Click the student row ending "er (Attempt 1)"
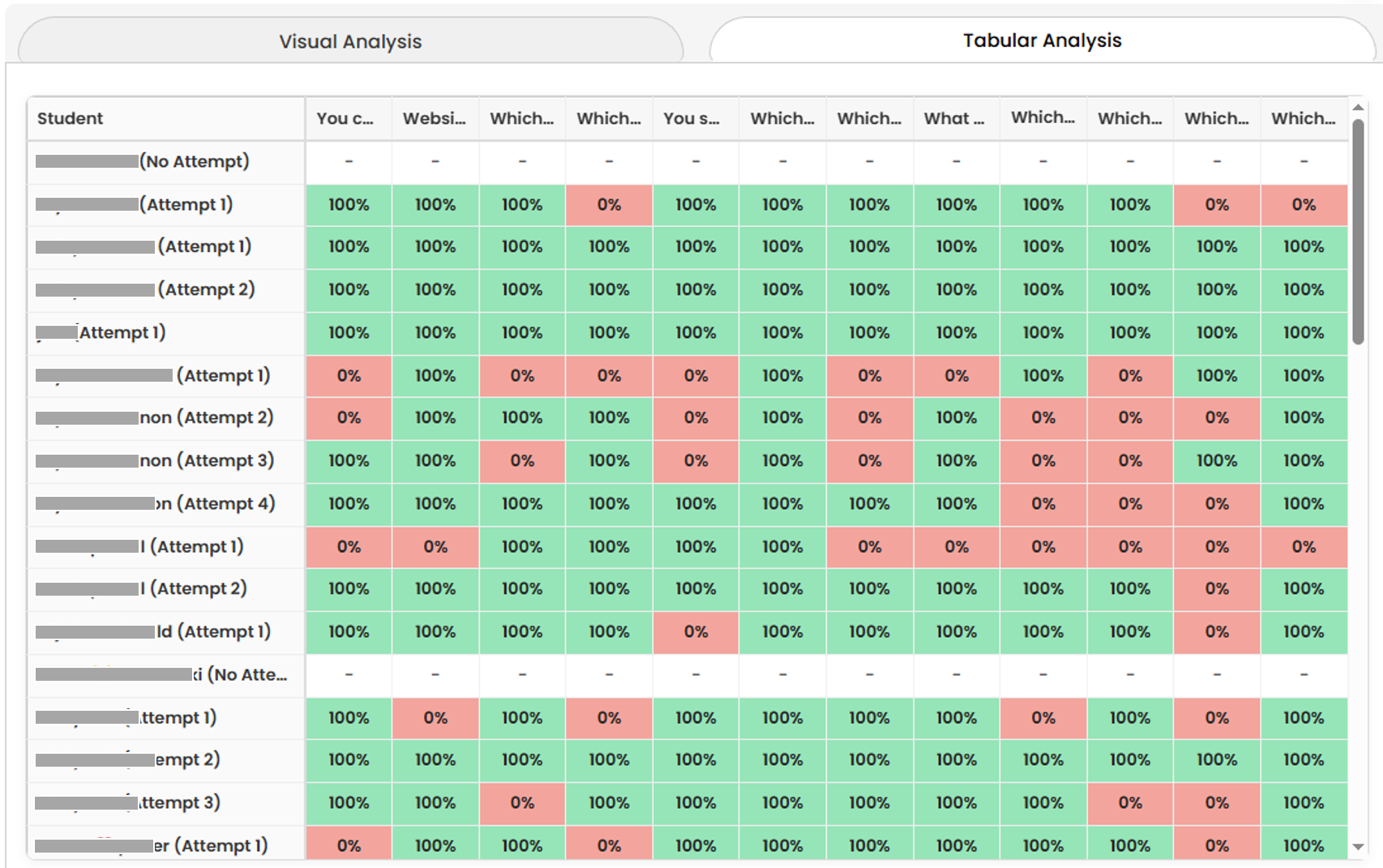This screenshot has width=1383, height=868. pos(210,846)
